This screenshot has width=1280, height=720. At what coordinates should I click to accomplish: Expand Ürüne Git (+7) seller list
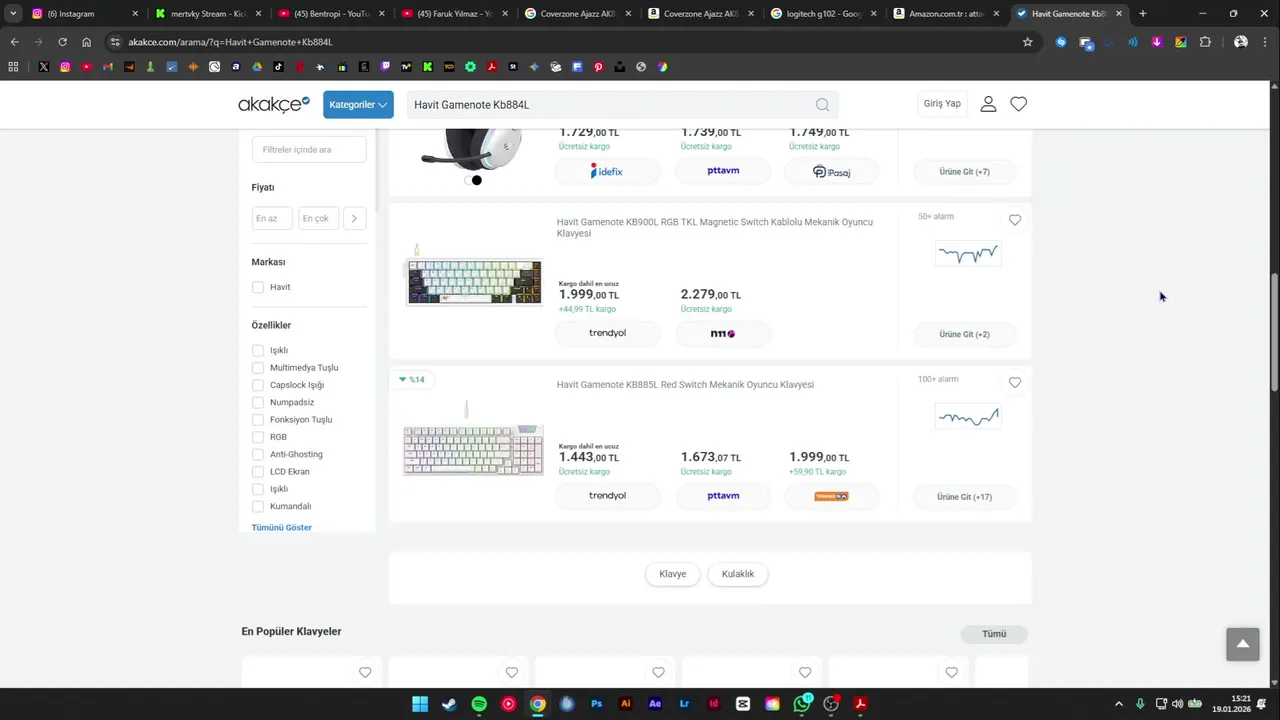(964, 172)
